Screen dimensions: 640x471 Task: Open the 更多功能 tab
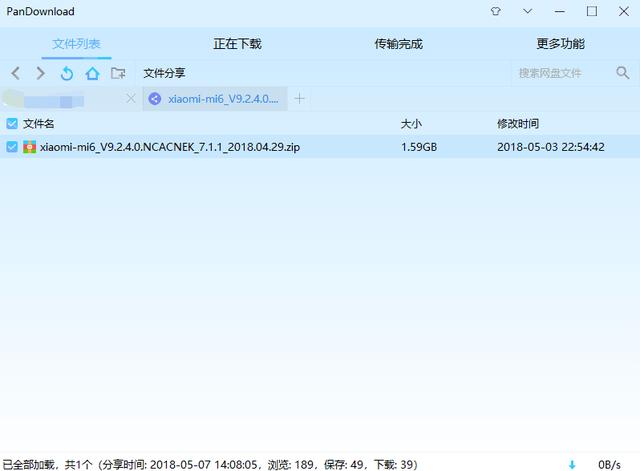click(x=560, y=44)
